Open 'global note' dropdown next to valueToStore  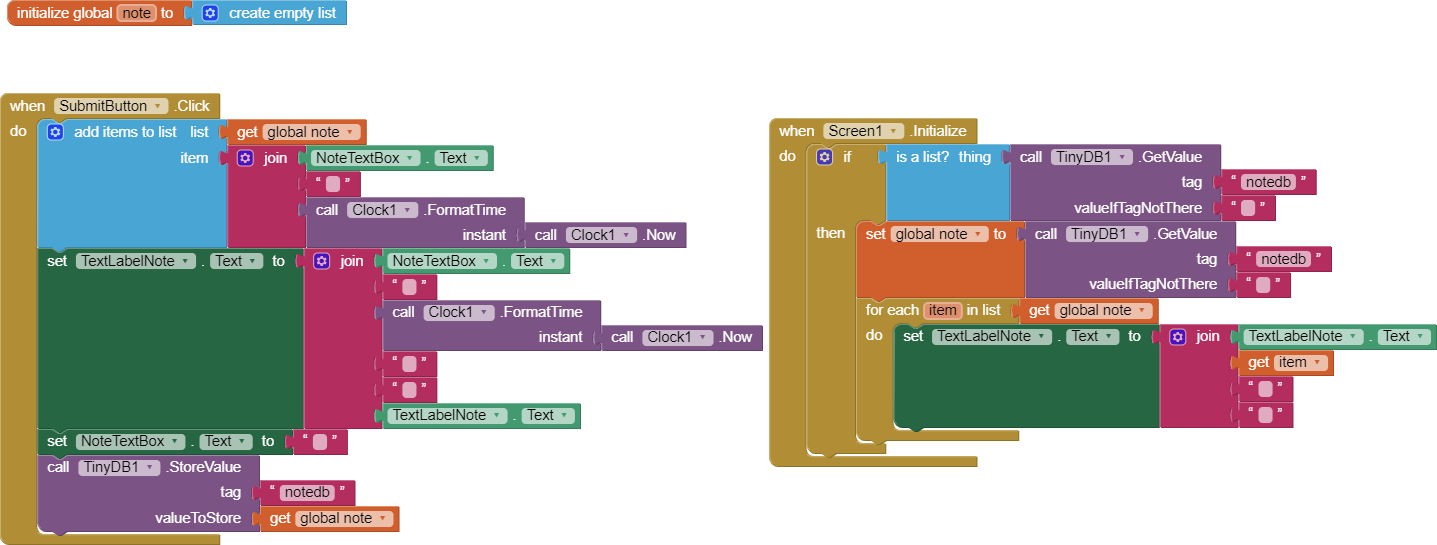point(383,518)
